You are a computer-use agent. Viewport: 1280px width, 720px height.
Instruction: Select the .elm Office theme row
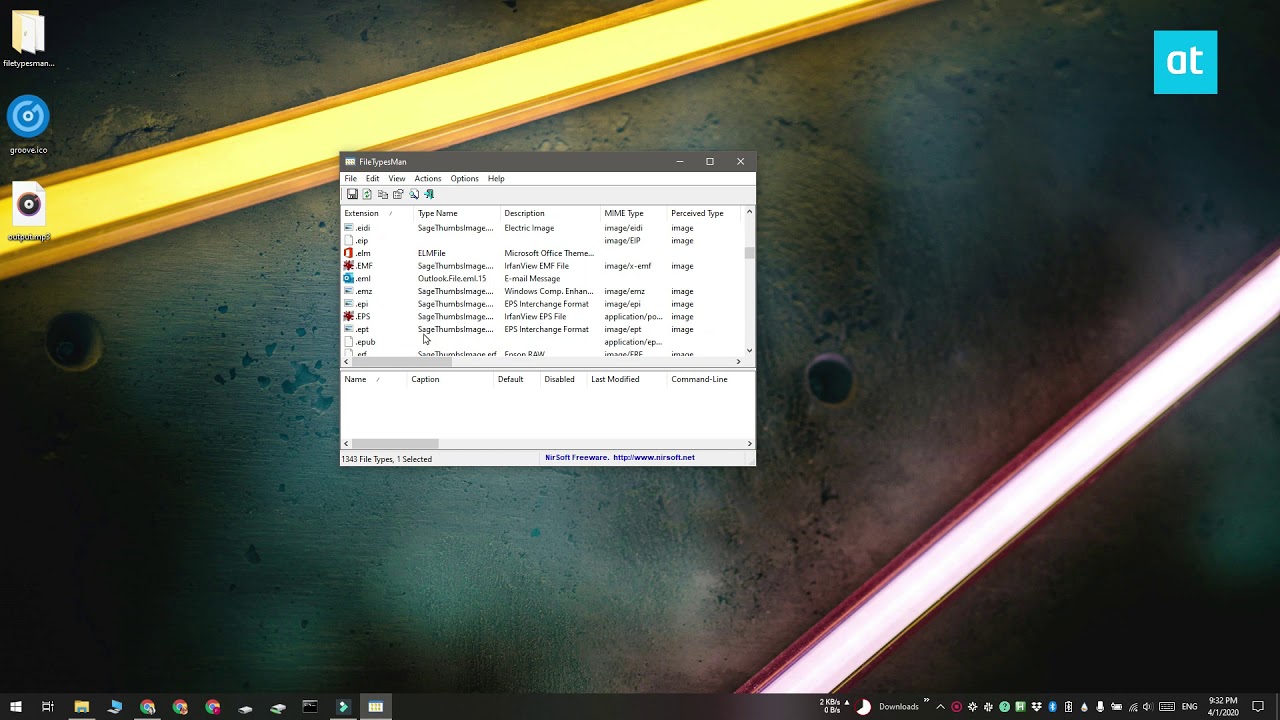click(542, 253)
